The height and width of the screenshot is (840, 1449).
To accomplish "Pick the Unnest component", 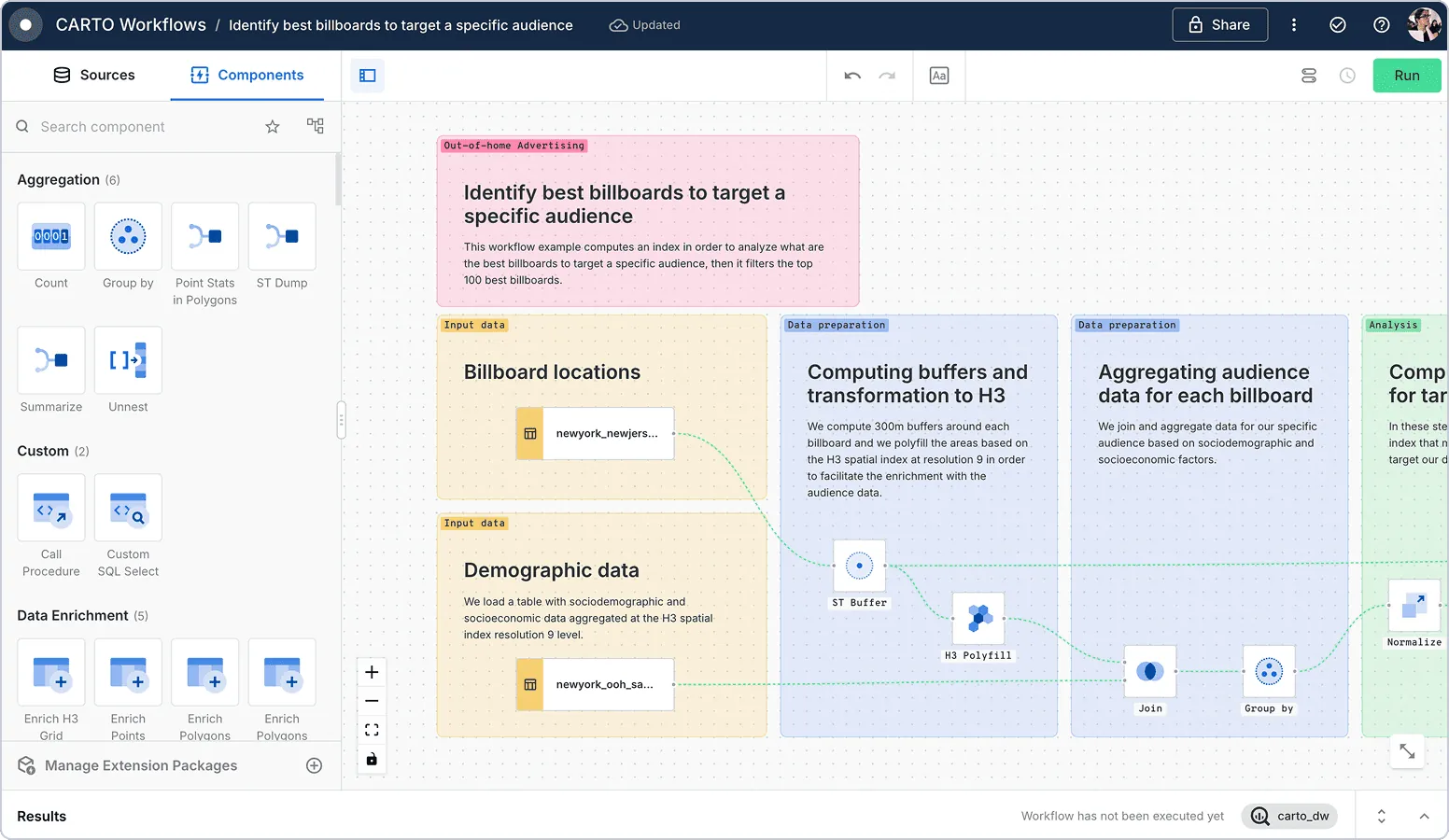I will (128, 360).
